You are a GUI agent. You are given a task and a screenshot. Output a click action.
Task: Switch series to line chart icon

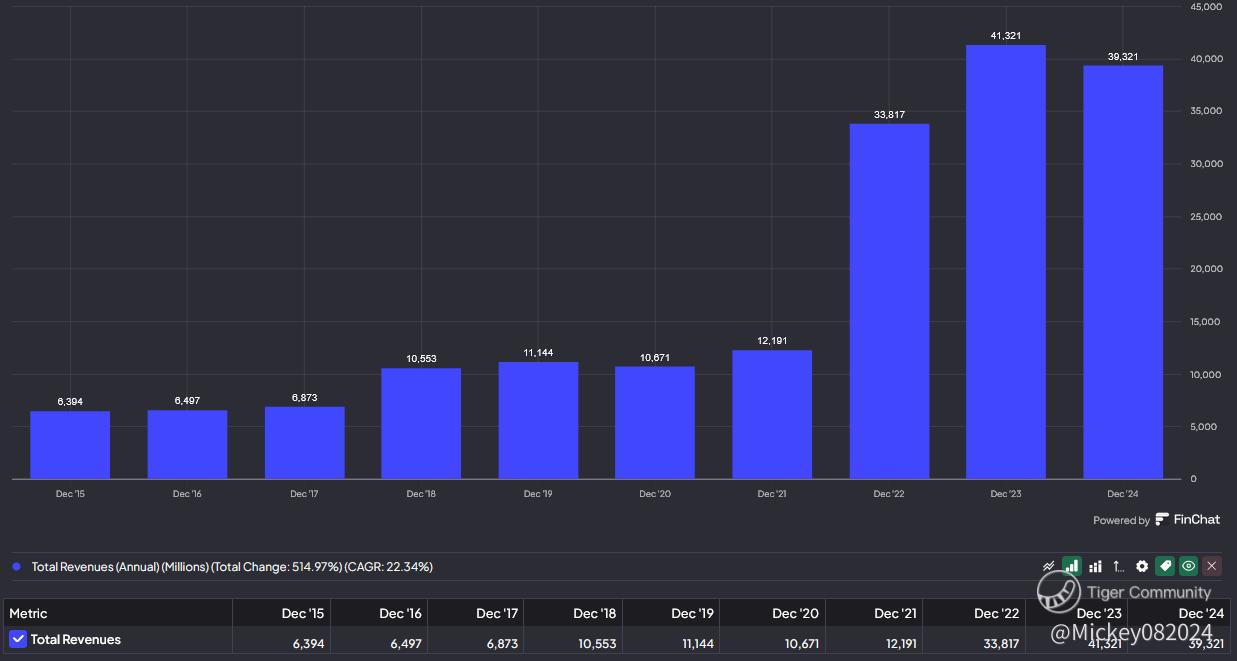click(x=1049, y=566)
